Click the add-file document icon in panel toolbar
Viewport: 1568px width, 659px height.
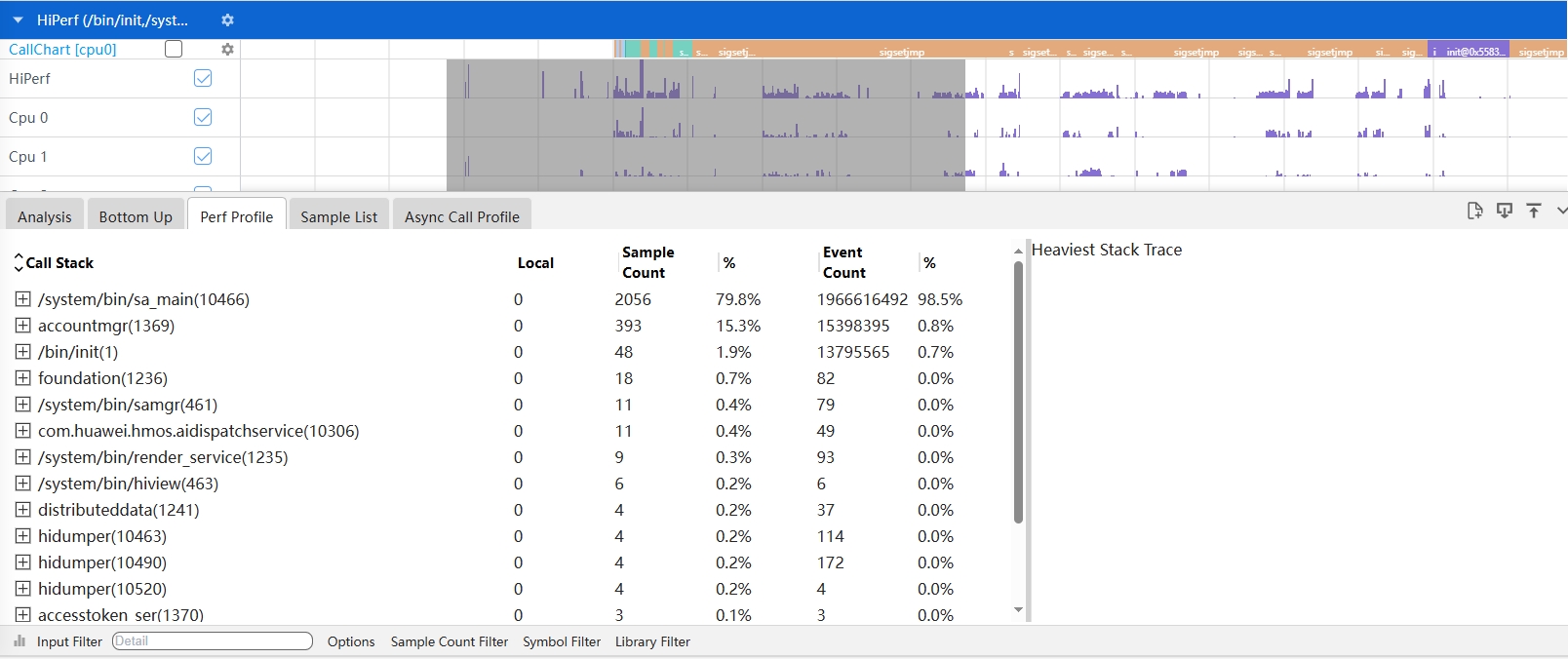(x=1474, y=211)
